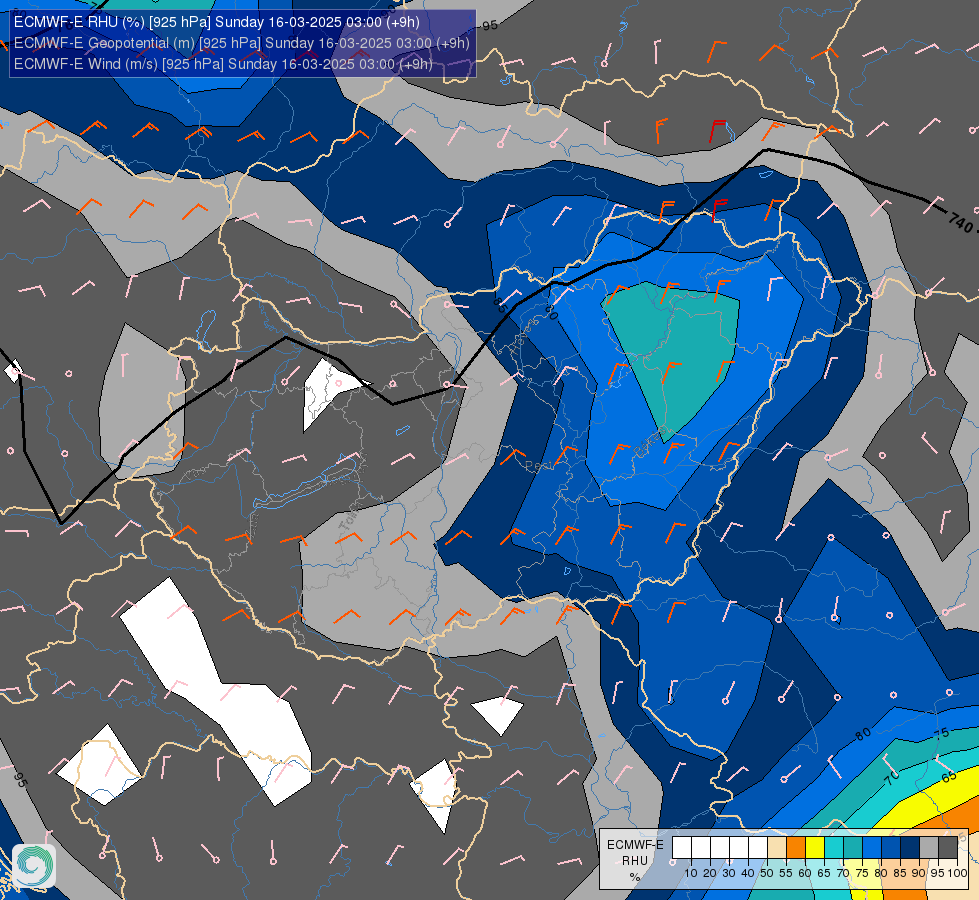The height and width of the screenshot is (900, 979).
Task: Click the 80 humidity contour label bottom right
Action: coord(863,734)
